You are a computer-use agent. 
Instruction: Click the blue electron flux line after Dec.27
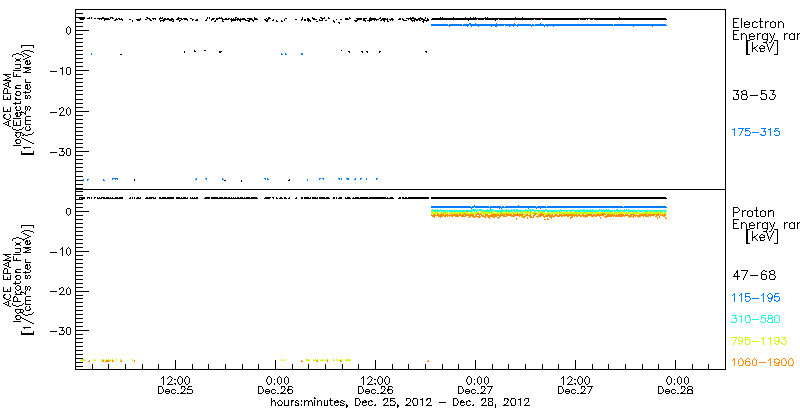[549, 24]
